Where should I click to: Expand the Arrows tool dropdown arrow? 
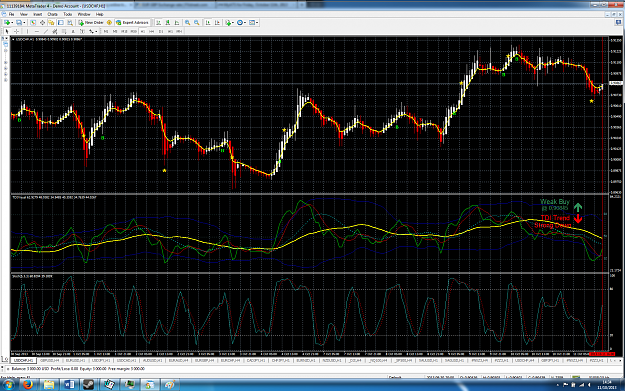[x=96, y=31]
